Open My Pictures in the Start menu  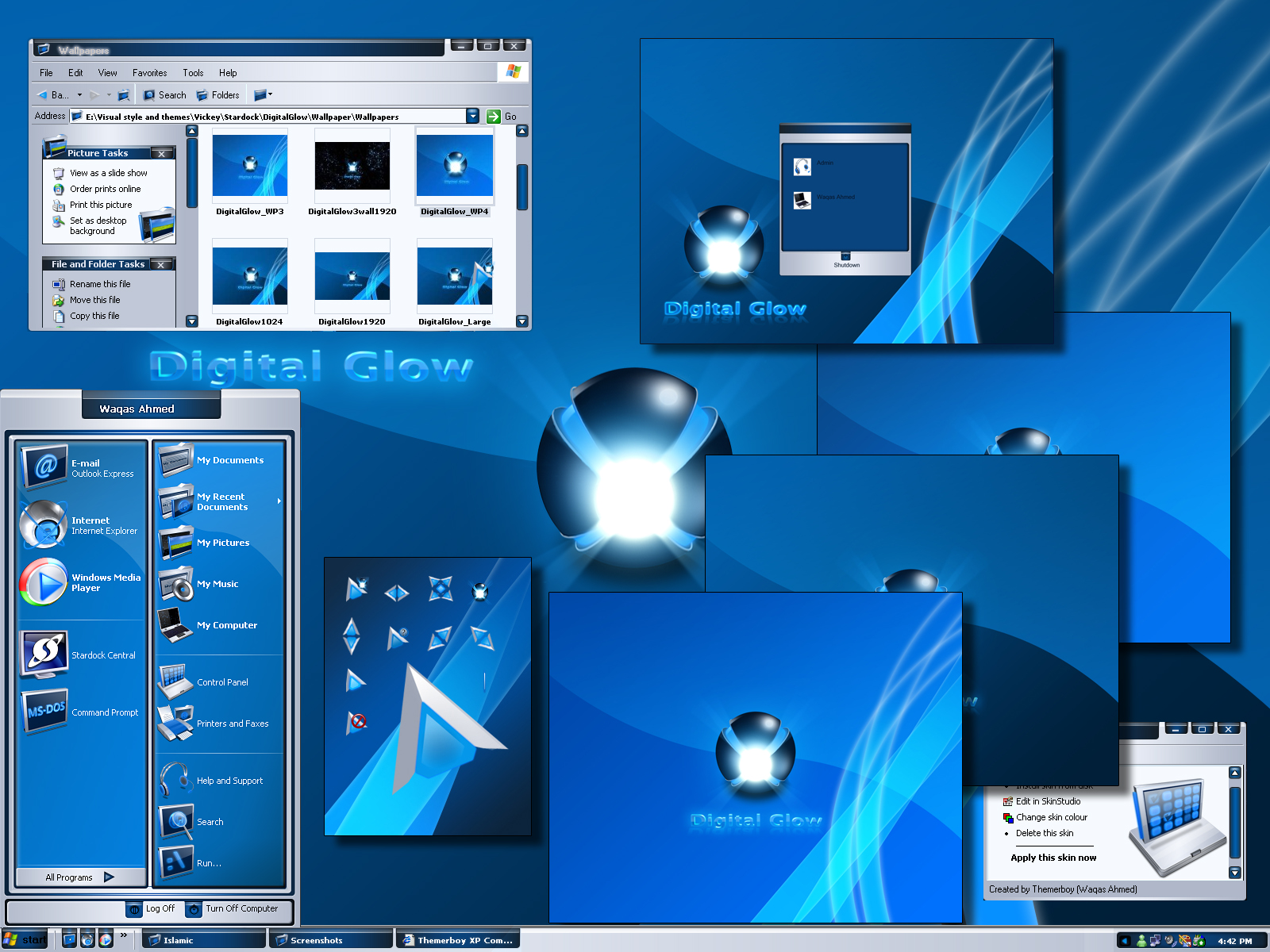point(219,543)
